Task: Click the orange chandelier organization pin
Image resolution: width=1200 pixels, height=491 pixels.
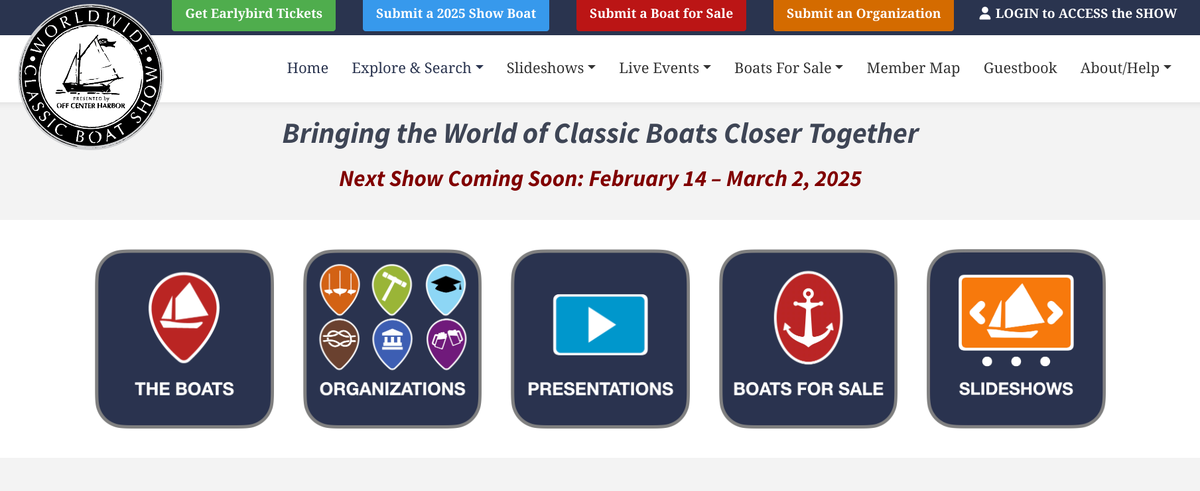Action: pos(339,289)
